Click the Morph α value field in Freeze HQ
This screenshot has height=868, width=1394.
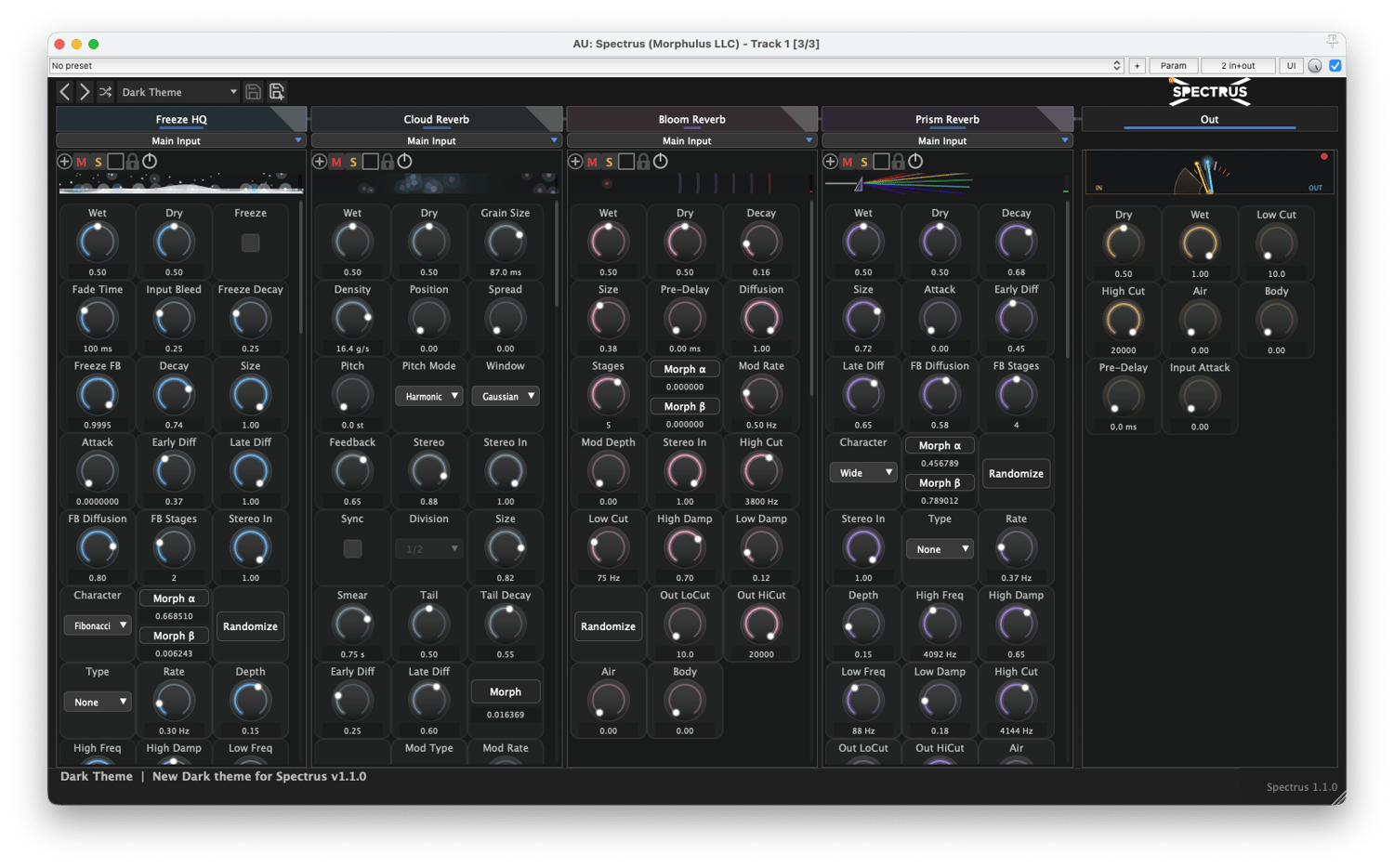click(x=174, y=616)
